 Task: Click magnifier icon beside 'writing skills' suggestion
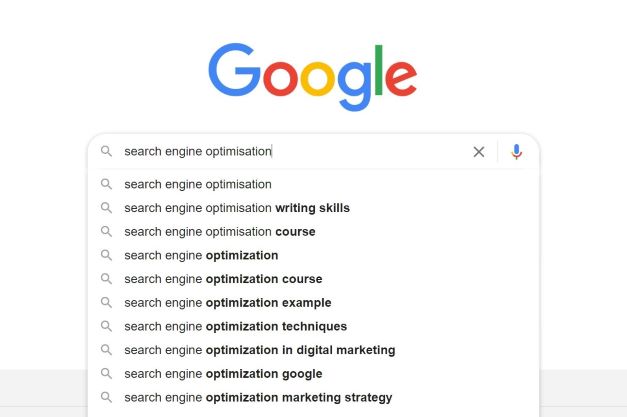coord(106,208)
